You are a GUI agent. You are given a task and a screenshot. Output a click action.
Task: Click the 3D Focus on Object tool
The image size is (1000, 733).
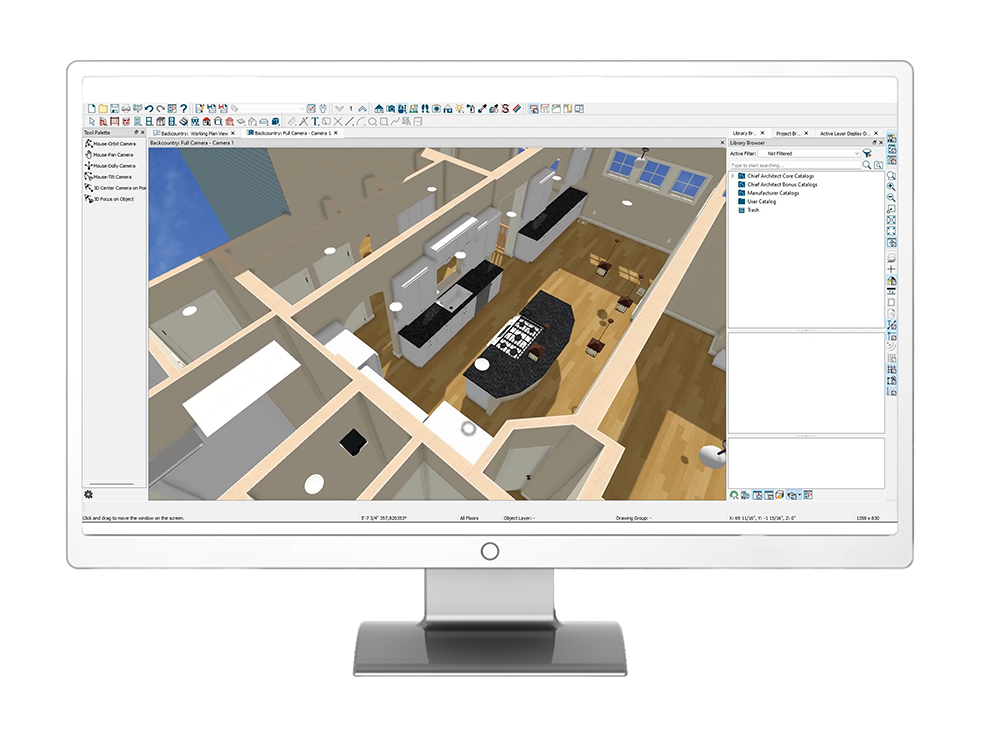pos(112,199)
